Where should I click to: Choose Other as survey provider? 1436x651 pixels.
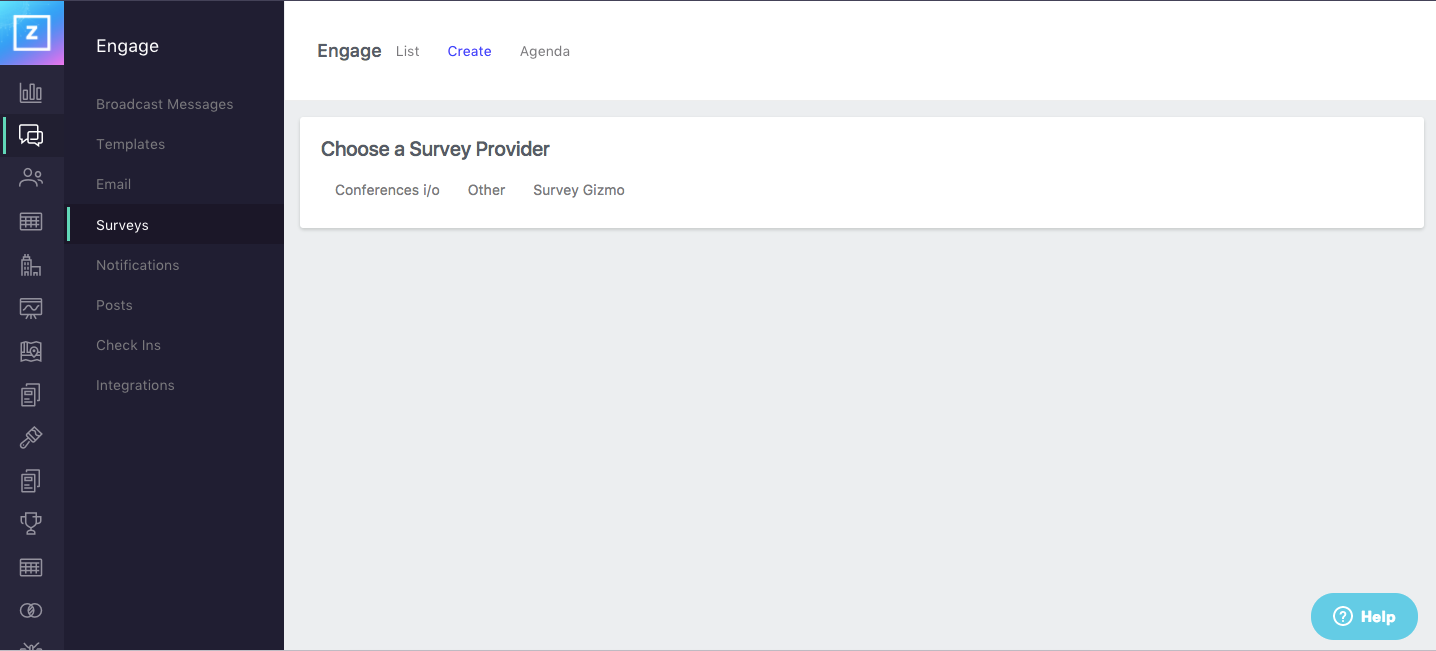tap(486, 190)
